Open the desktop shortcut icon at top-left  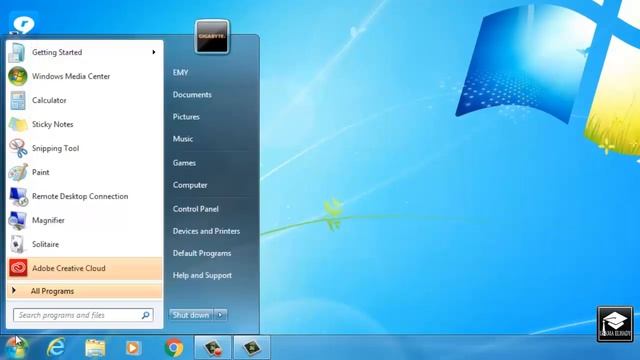pos(23,23)
